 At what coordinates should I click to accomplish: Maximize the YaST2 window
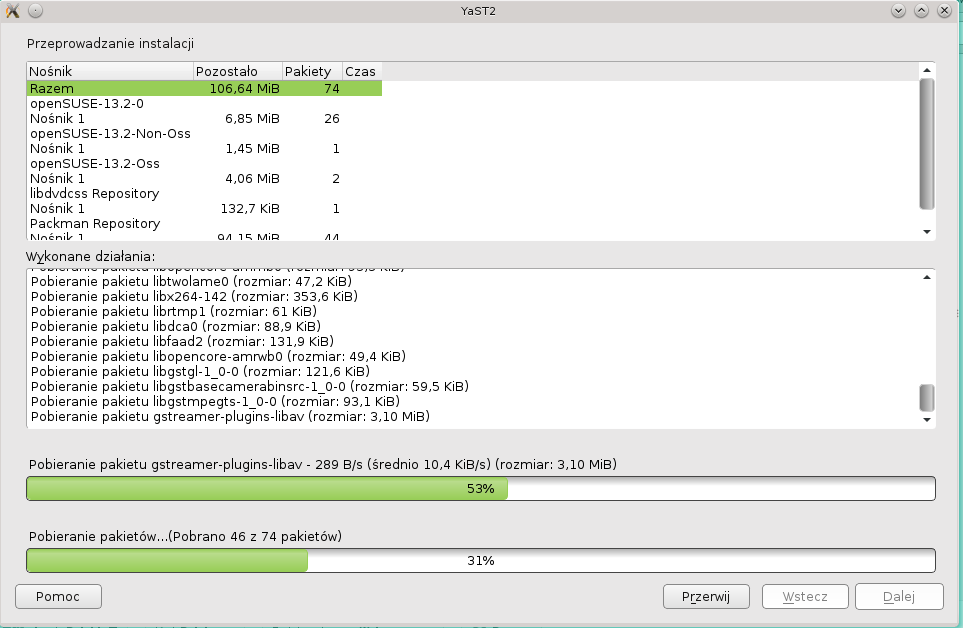921,10
